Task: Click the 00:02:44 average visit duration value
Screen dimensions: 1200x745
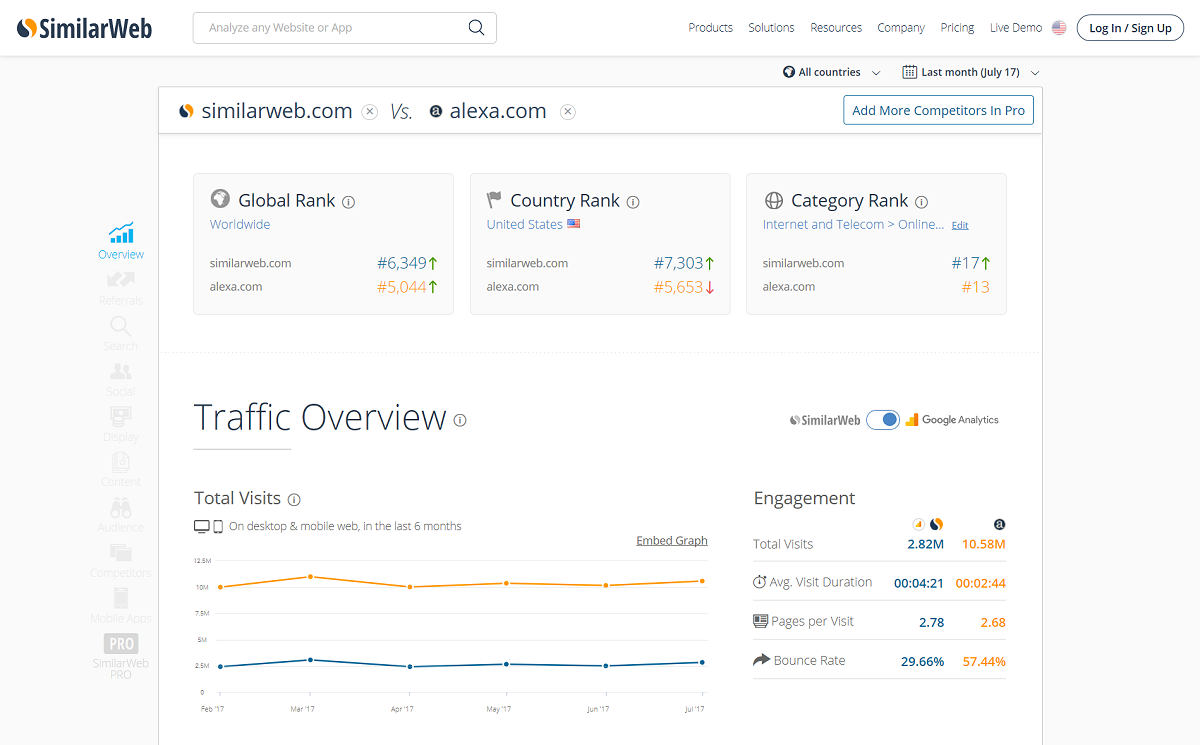Action: tap(981, 583)
